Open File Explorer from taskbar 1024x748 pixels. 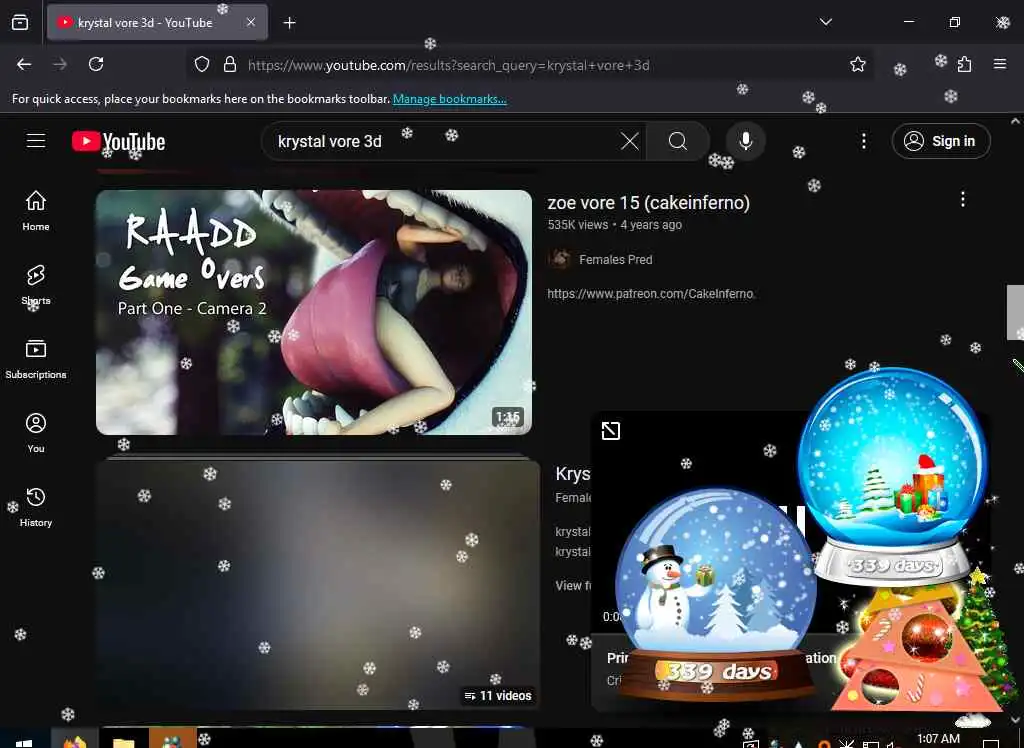pos(123,740)
